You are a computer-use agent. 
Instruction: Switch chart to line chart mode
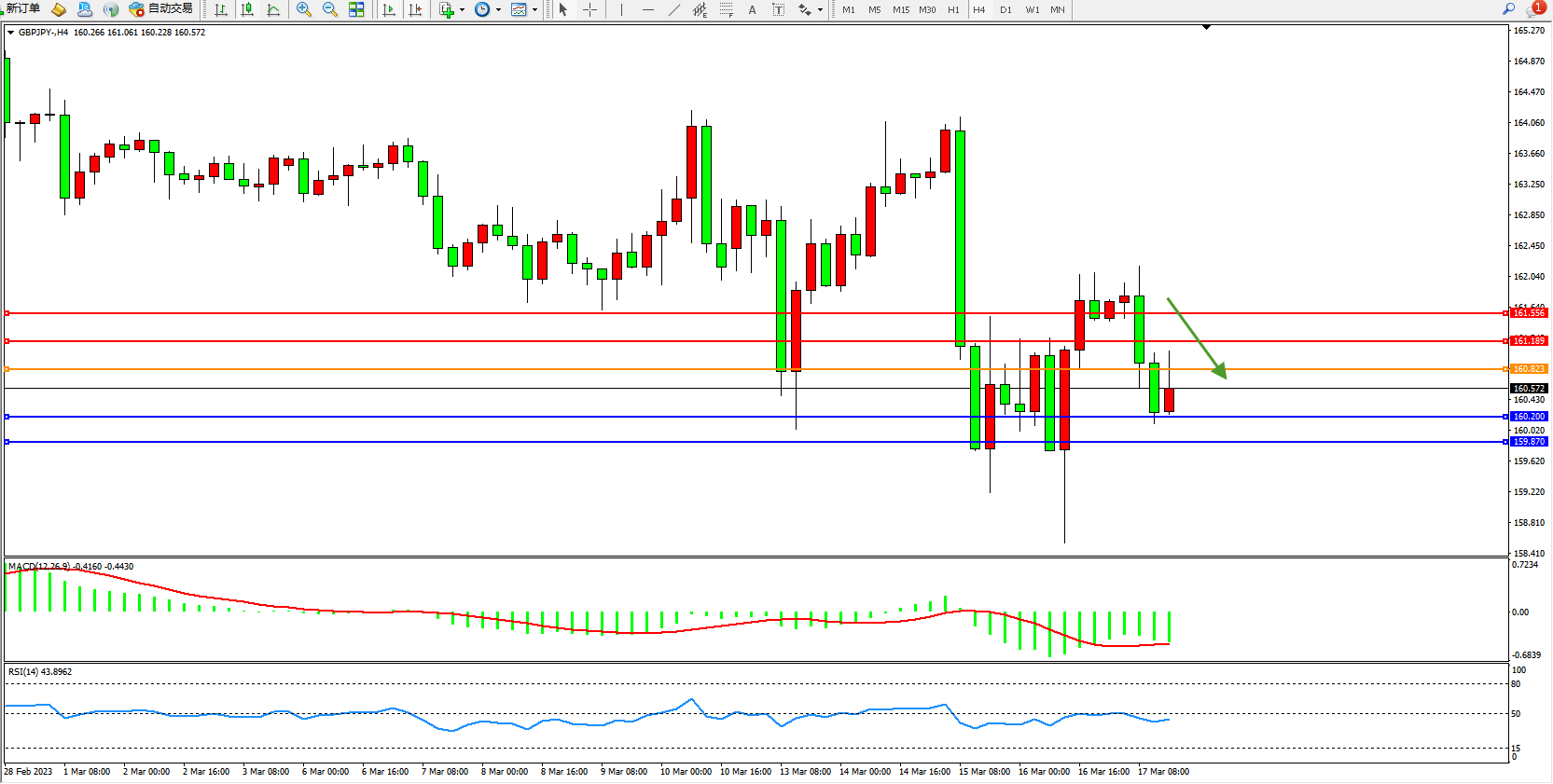coord(273,9)
